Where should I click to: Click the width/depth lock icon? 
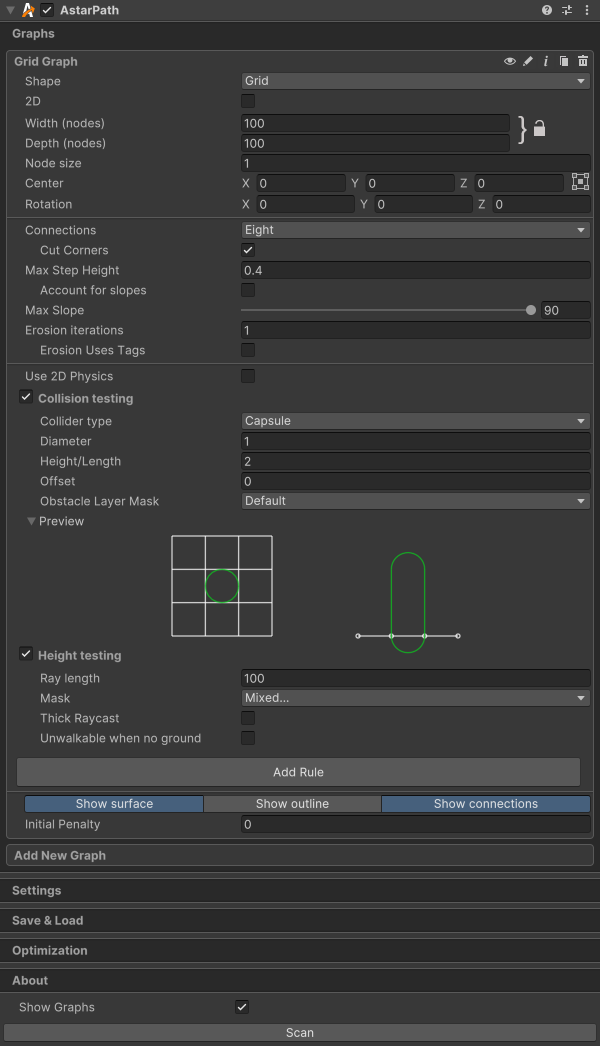pos(539,128)
